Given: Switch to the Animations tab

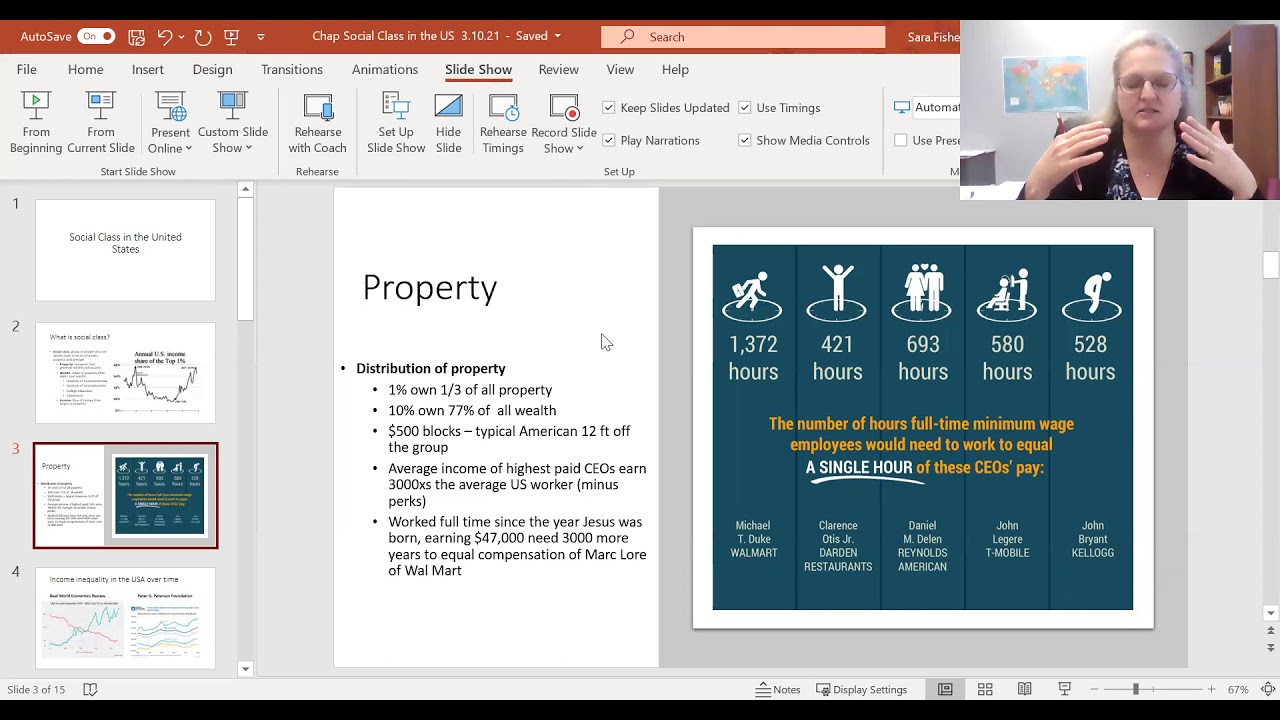Looking at the screenshot, I should pos(385,69).
